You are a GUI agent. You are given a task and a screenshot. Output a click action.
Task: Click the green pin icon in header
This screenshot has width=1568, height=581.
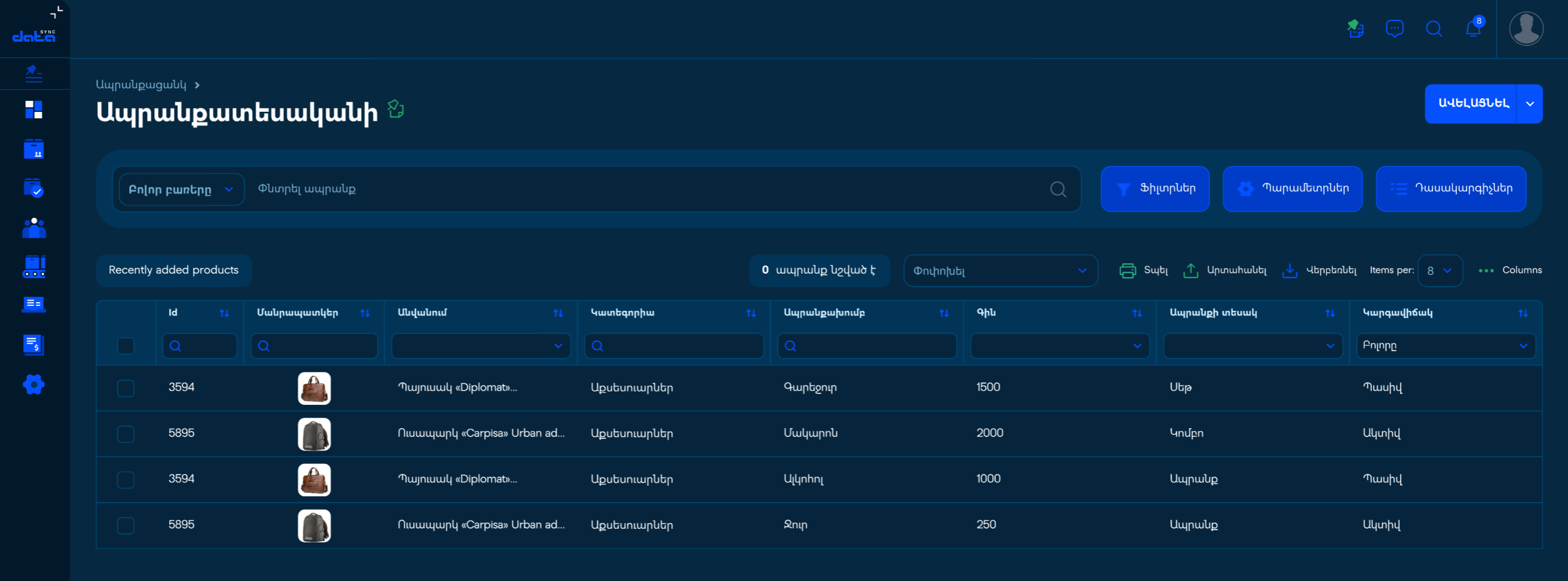1355,28
